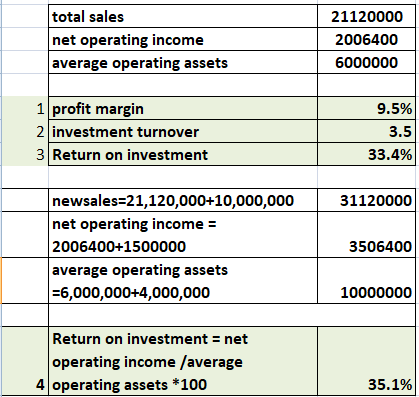The width and height of the screenshot is (419, 397).
Task: Click the 31120000 new sales value
Action: coord(367,200)
